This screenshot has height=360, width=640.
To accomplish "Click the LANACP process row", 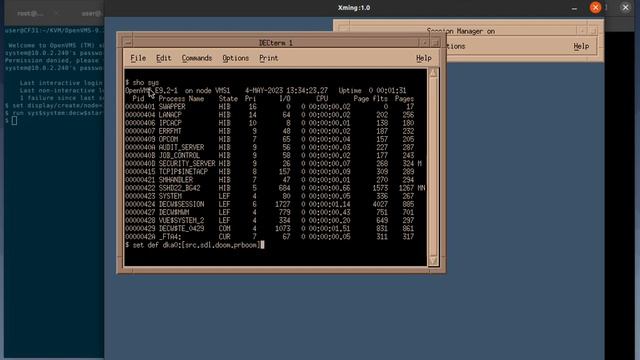I will tap(270, 115).
